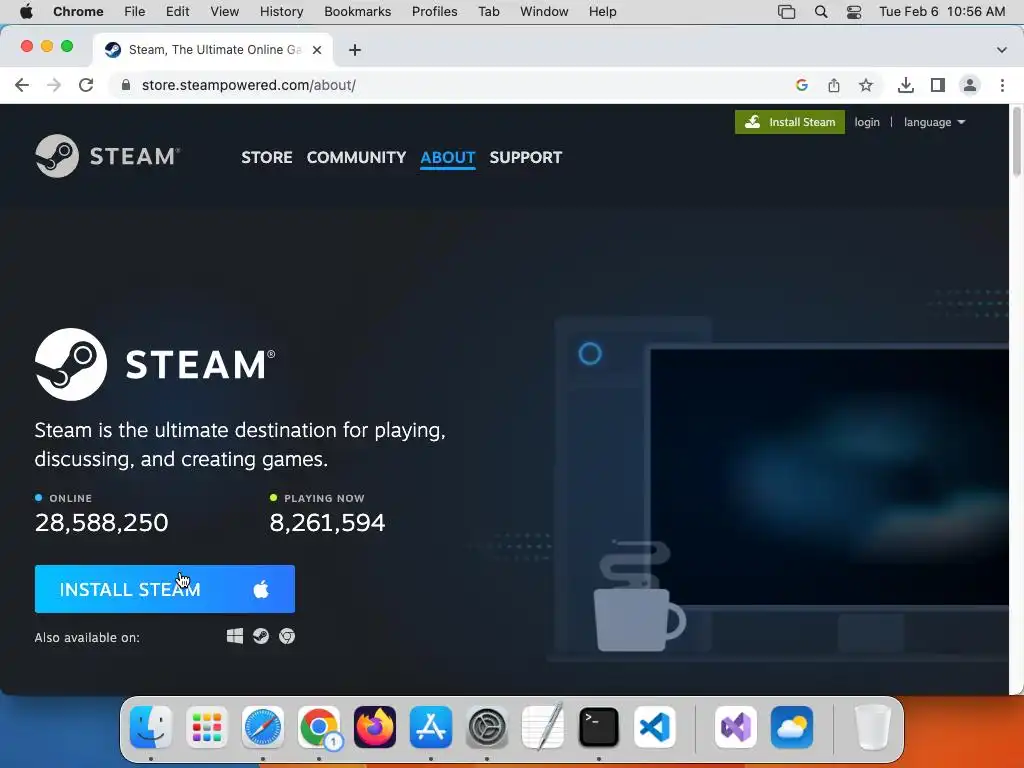
Task: Launch Visual Studio Code from the Dock
Action: pos(655,727)
